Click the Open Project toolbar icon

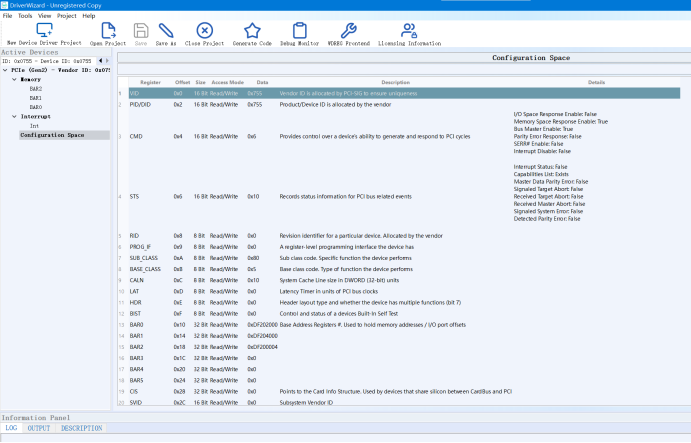point(109,30)
